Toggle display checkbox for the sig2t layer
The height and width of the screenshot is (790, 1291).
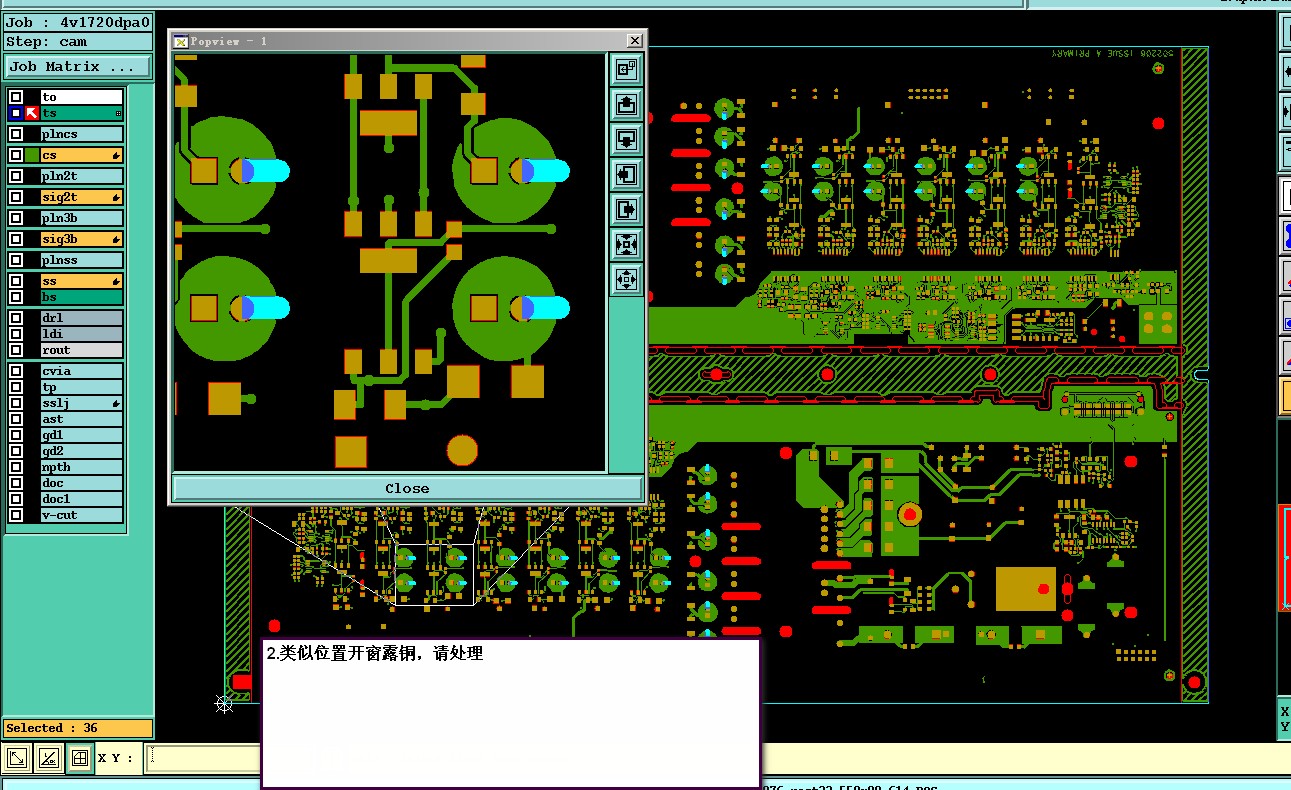16,198
